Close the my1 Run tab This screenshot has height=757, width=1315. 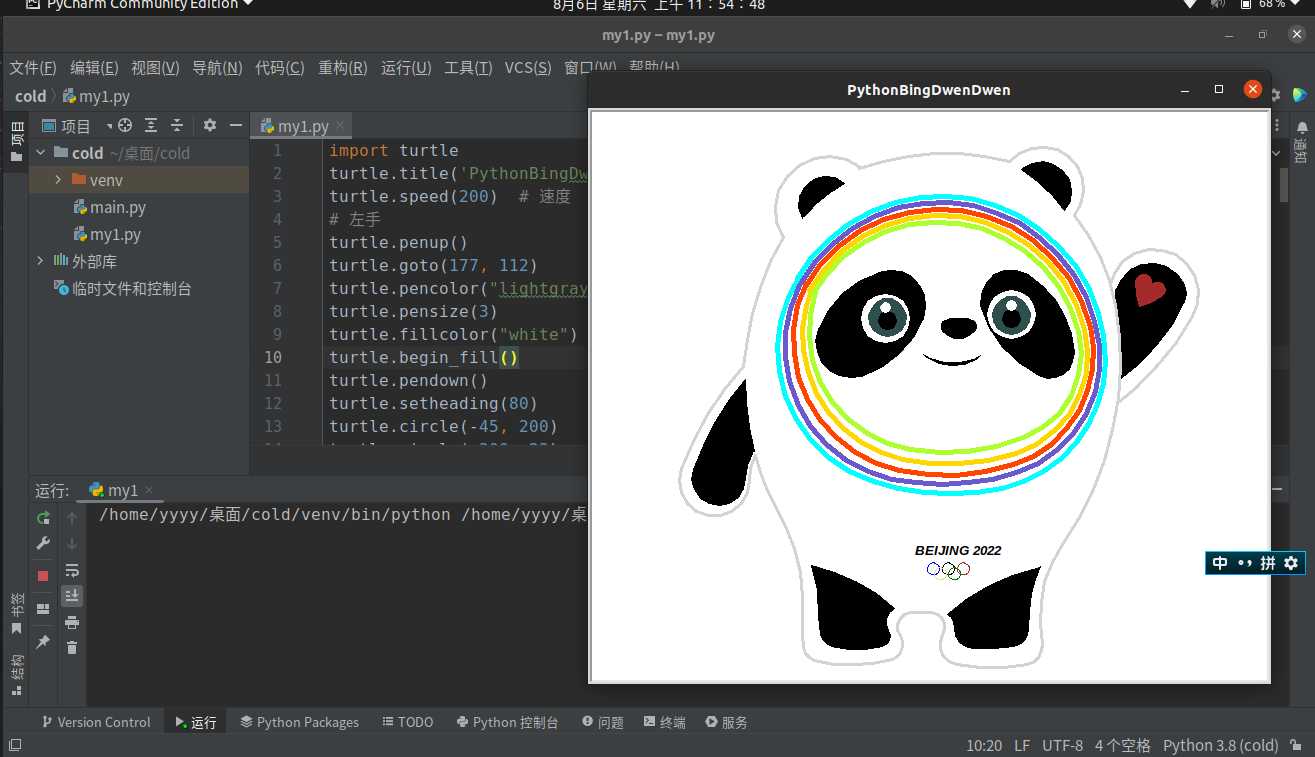(149, 491)
